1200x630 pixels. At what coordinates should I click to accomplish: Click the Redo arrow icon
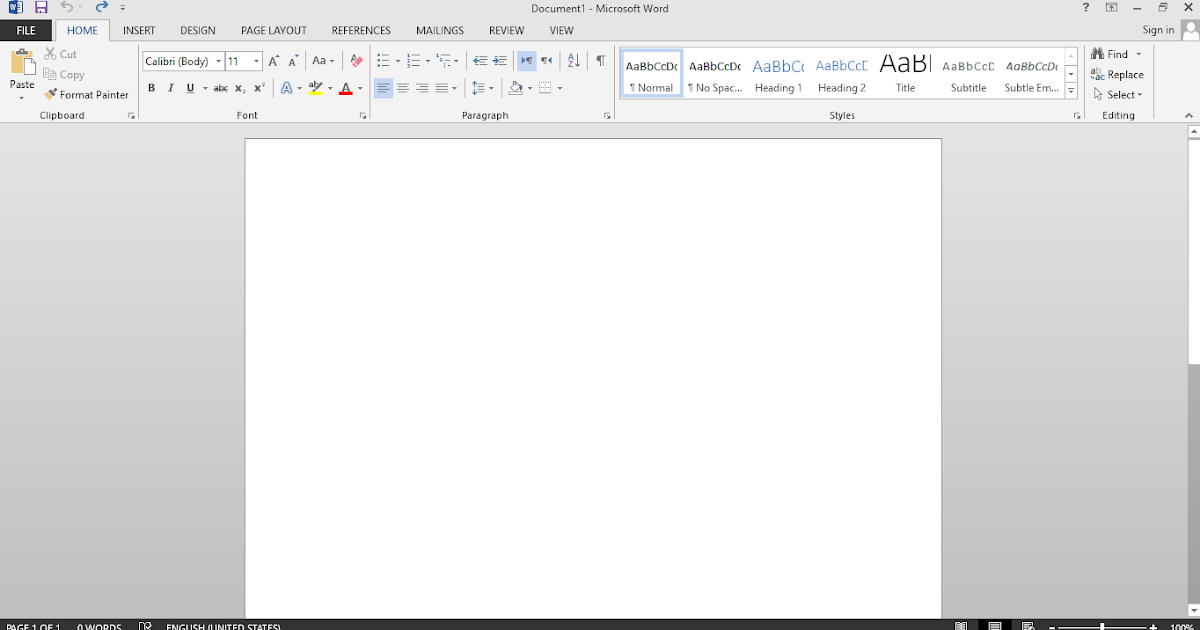(101, 7)
